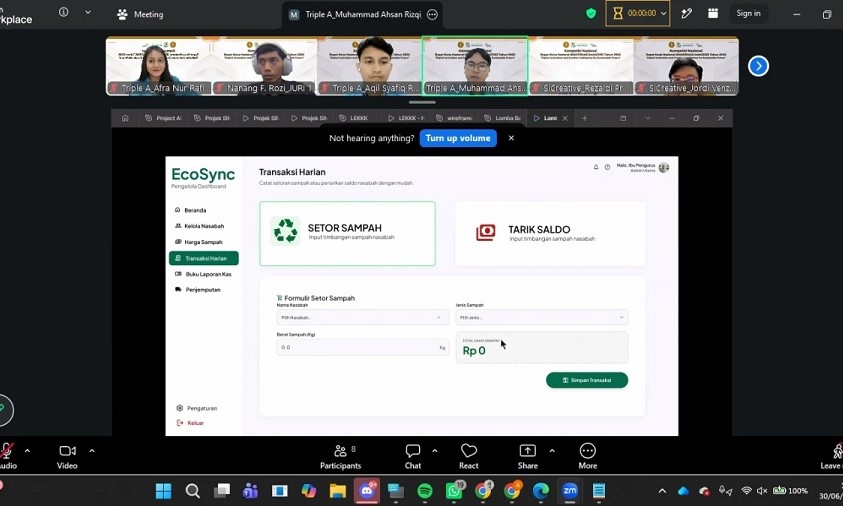This screenshot has height=506, width=843.
Task: Show next participants with blue arrow
Action: pyautogui.click(x=758, y=66)
